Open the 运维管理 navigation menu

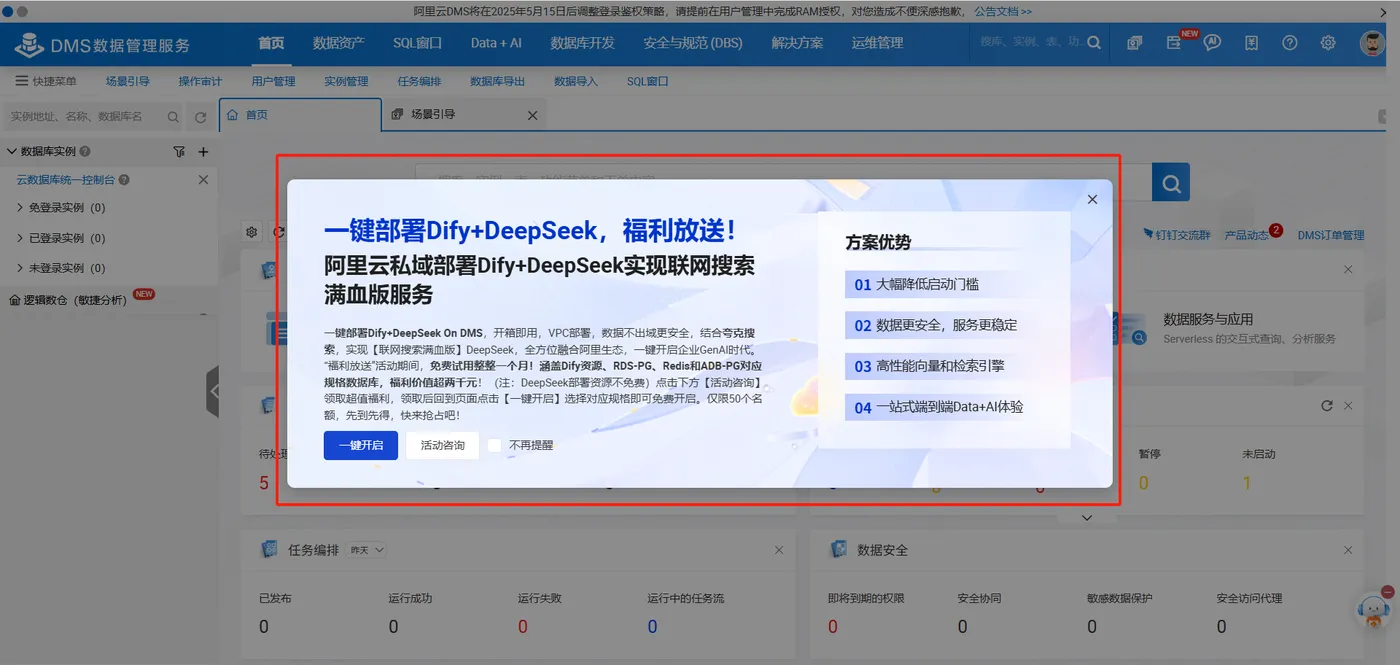877,43
